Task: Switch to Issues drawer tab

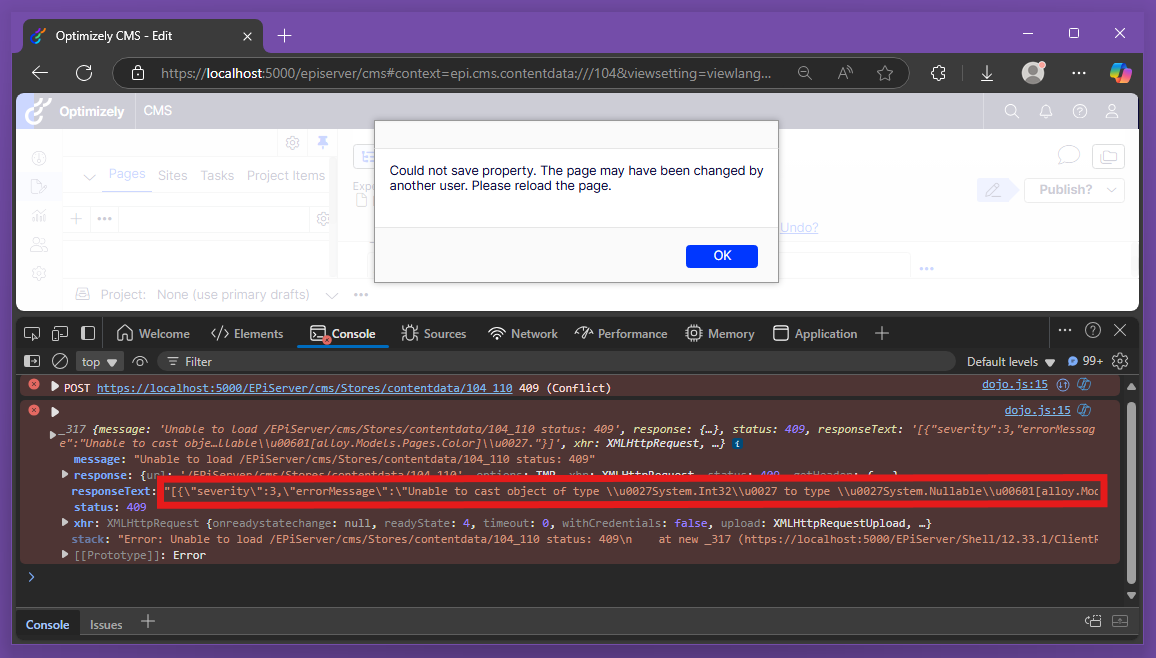Action: [106, 624]
